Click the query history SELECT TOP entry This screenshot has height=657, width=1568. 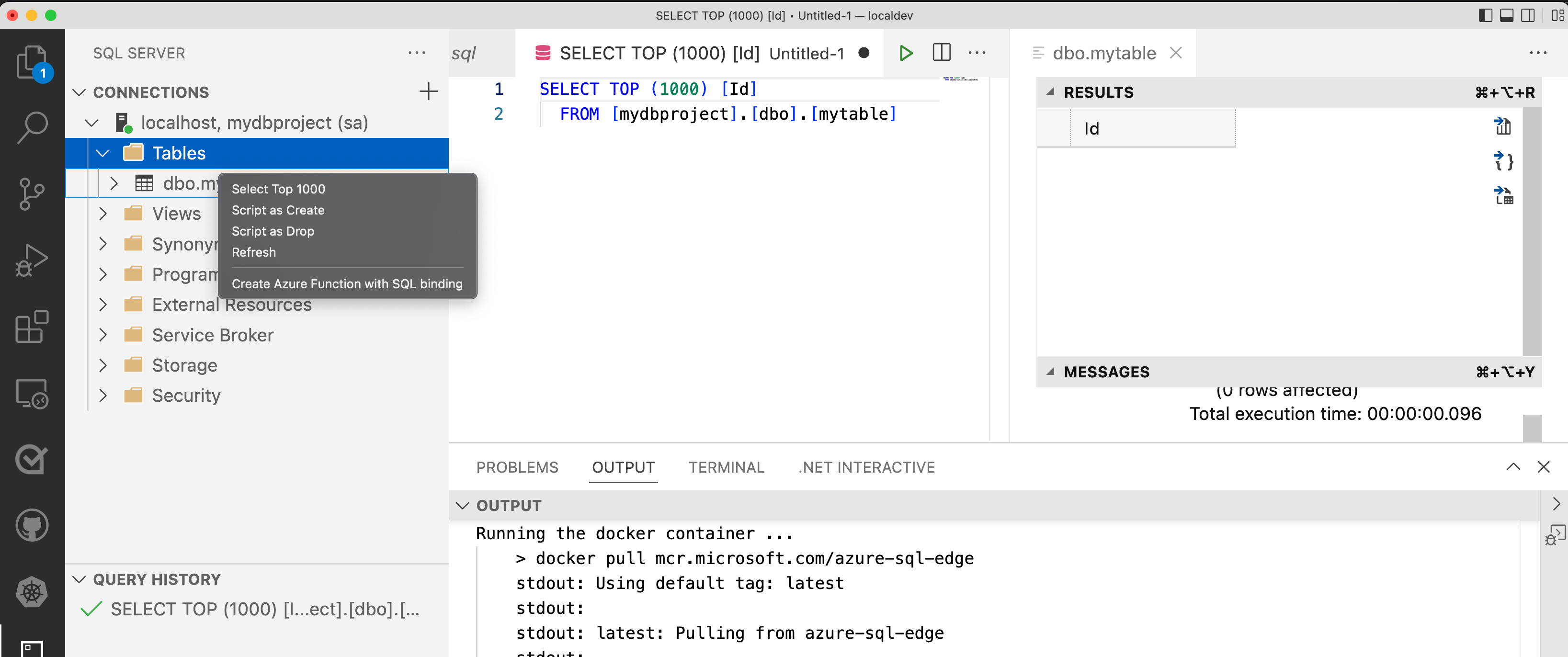click(x=251, y=609)
